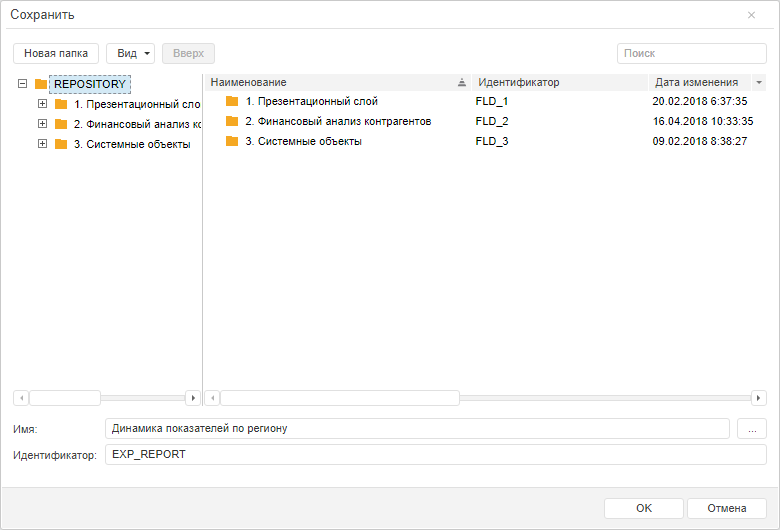Click the column settings arrow in header
The image size is (780, 530).
point(759,82)
